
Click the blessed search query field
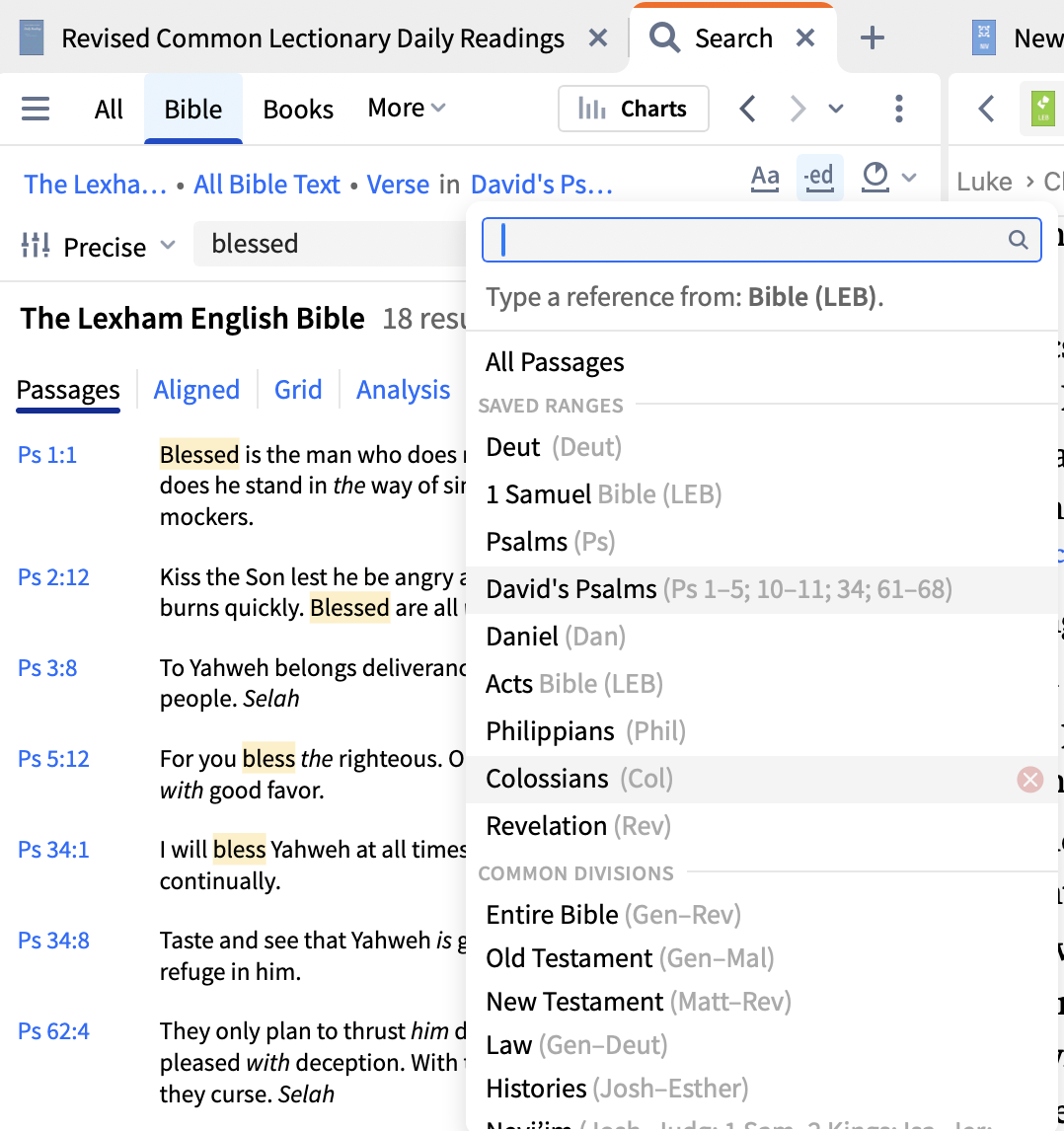pyautogui.click(x=331, y=244)
